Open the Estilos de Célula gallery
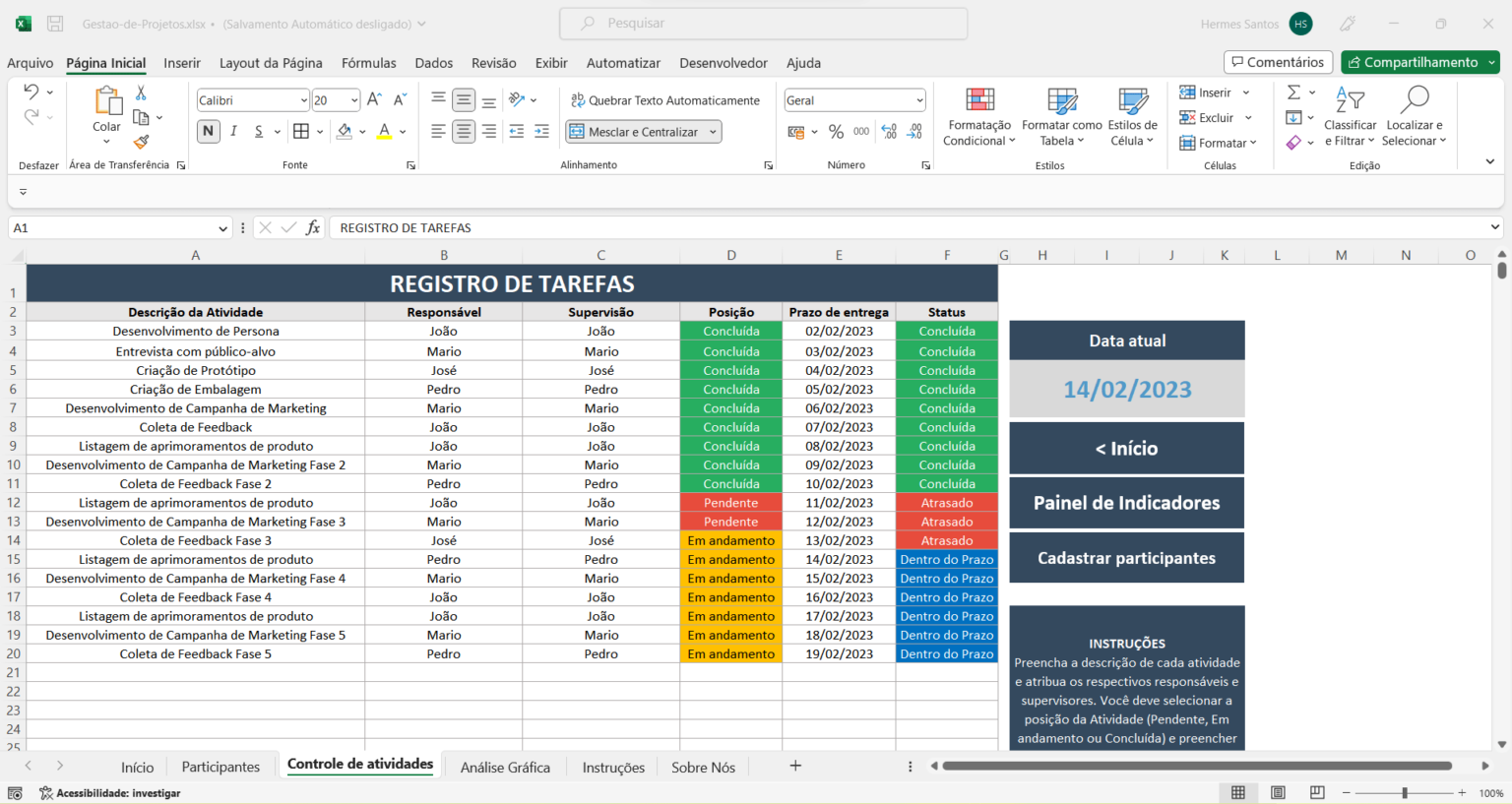Image resolution: width=1512 pixels, height=804 pixels. tap(1132, 118)
